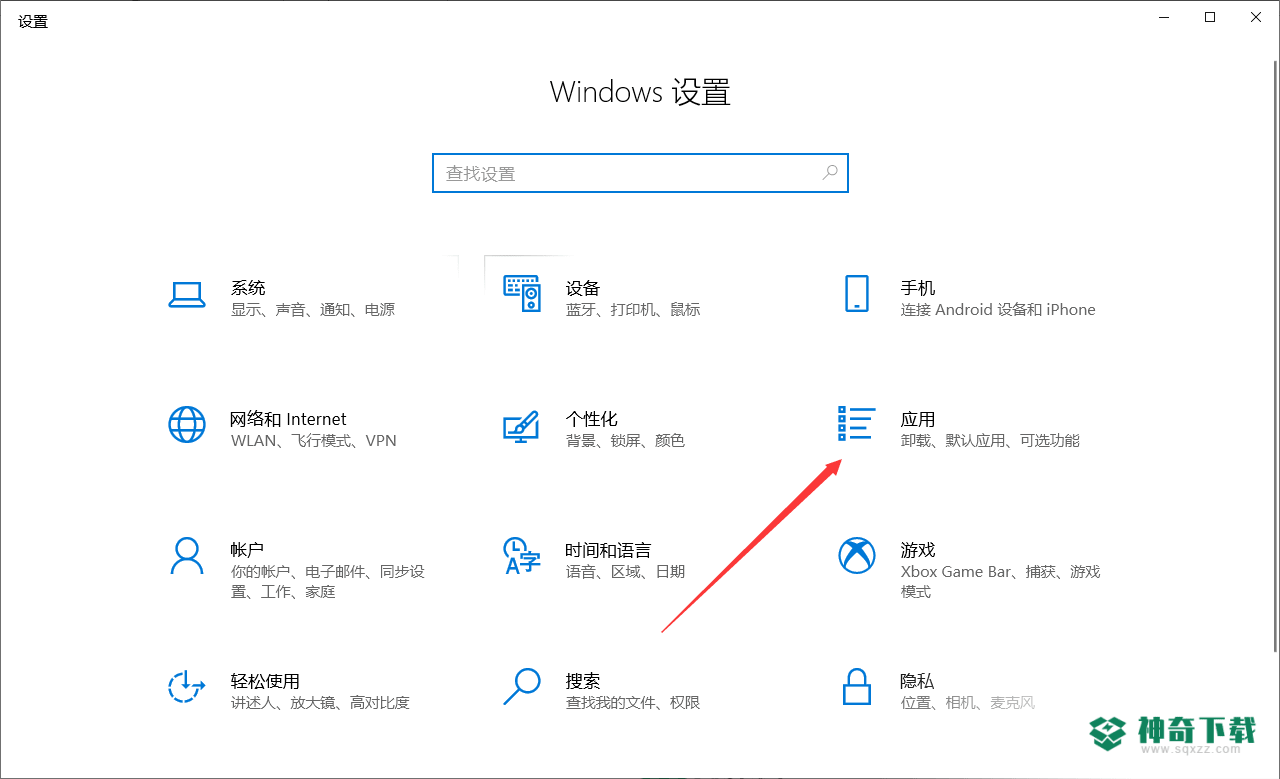Click 卸载、默认应用、可选功能 description
1280x779 pixels.
[x=990, y=441]
